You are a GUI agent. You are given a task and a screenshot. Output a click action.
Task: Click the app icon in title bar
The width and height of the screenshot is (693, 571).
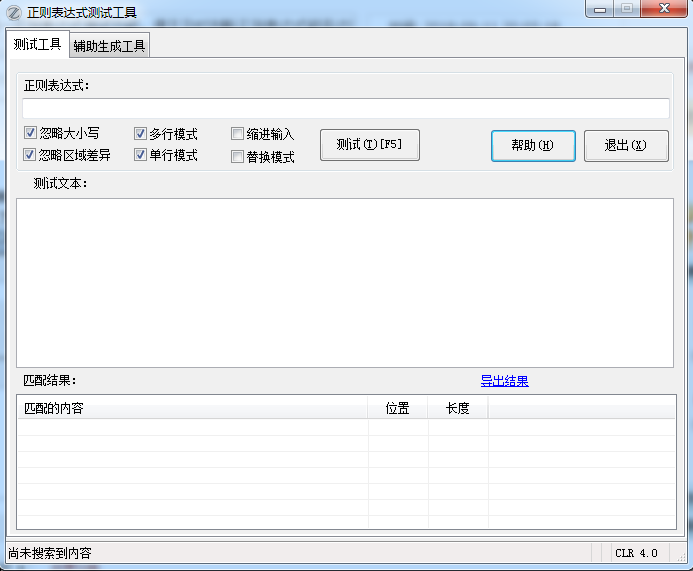pyautogui.click(x=13, y=12)
